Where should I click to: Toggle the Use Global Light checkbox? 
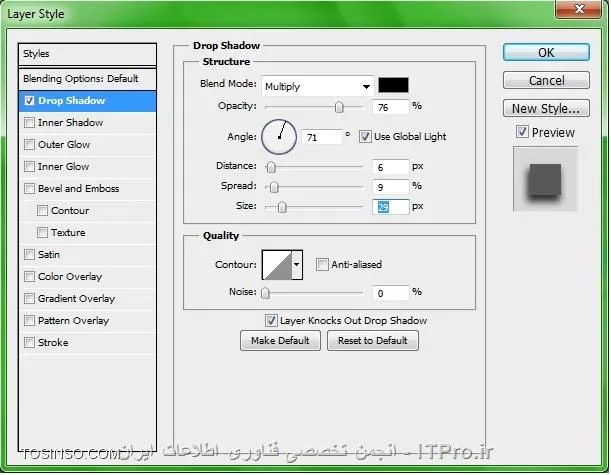(x=365, y=136)
